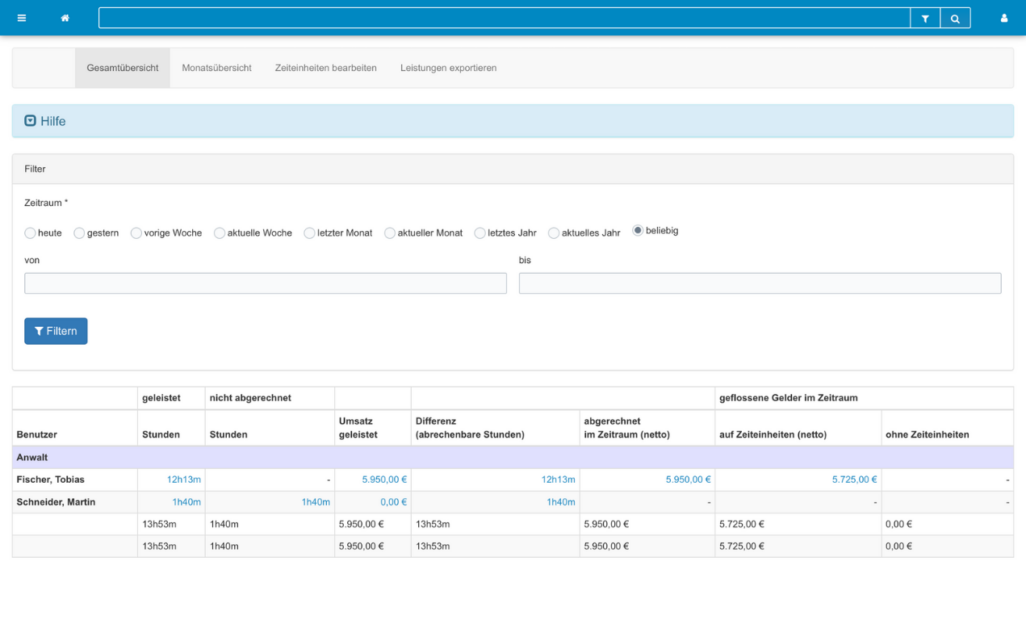Screen dimensions: 1026x620
Task: Click the magnifier search icon
Action: [955, 18]
